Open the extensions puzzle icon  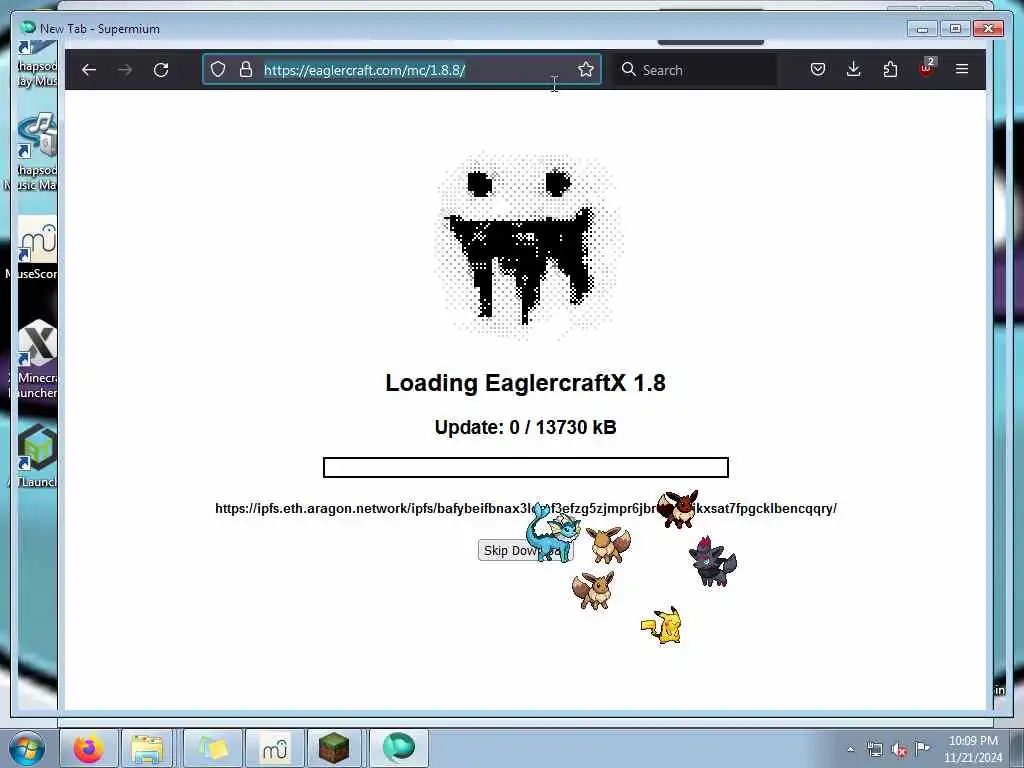(x=890, y=69)
